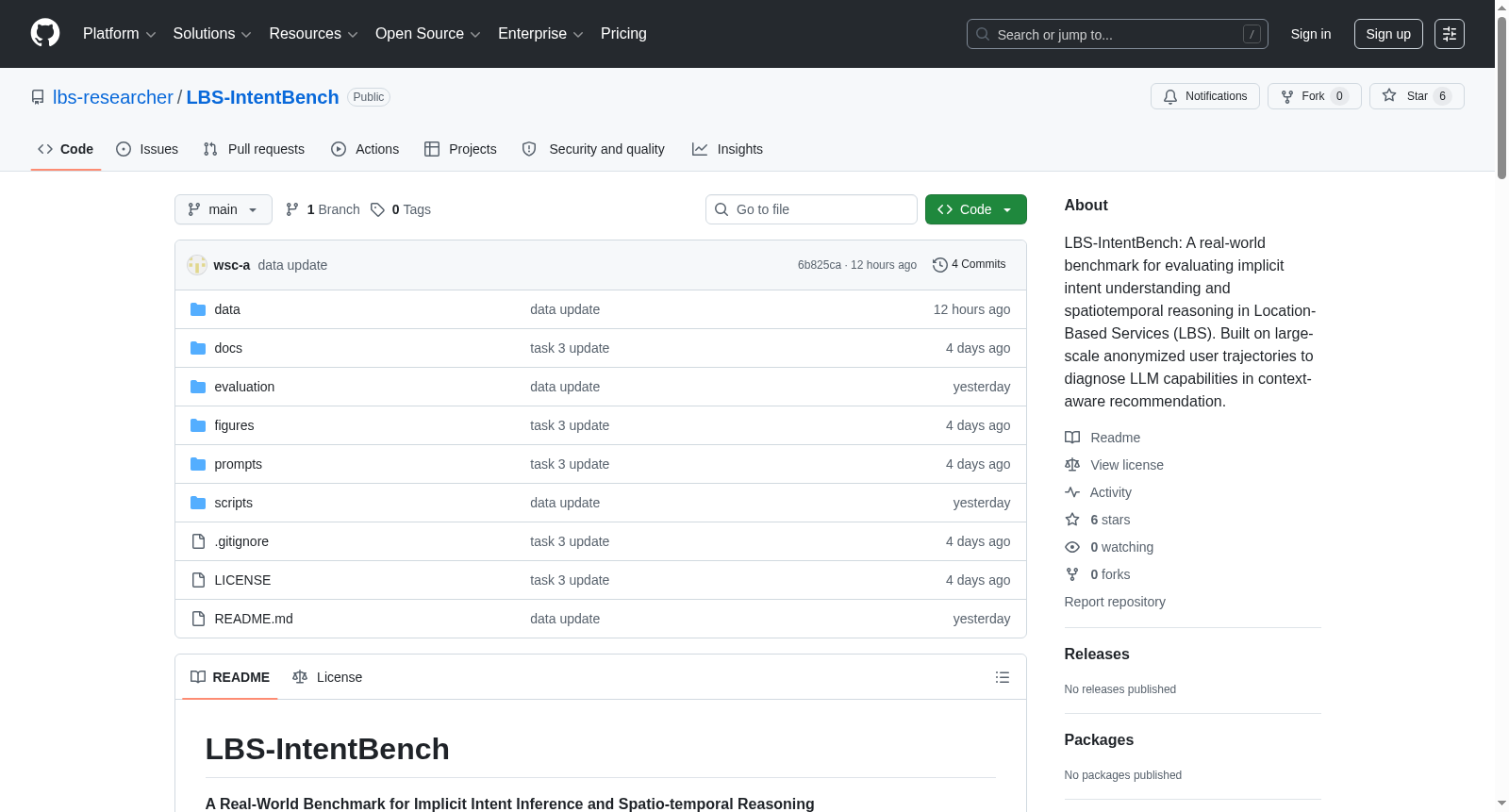1509x812 pixels.
Task: Switch to the Insights tab
Action: 727,149
